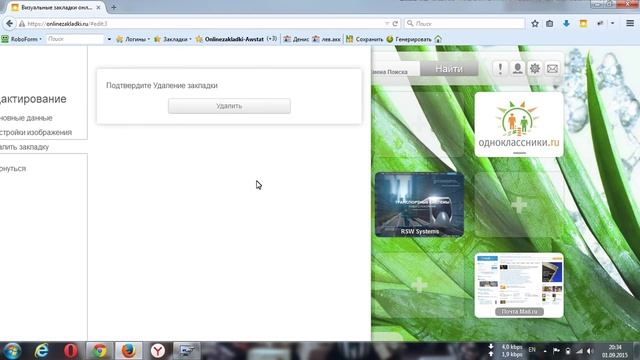This screenshot has width=640, height=360.
Task: Click Вернуться link in edit sidebar
Action: (13, 169)
